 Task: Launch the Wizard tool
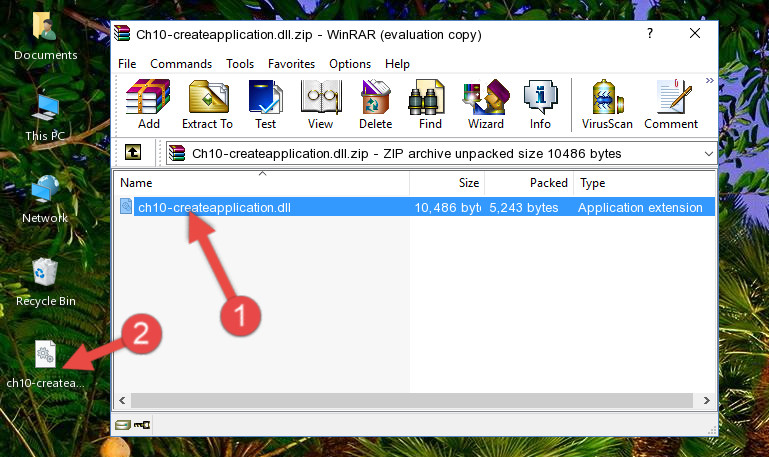[x=486, y=104]
